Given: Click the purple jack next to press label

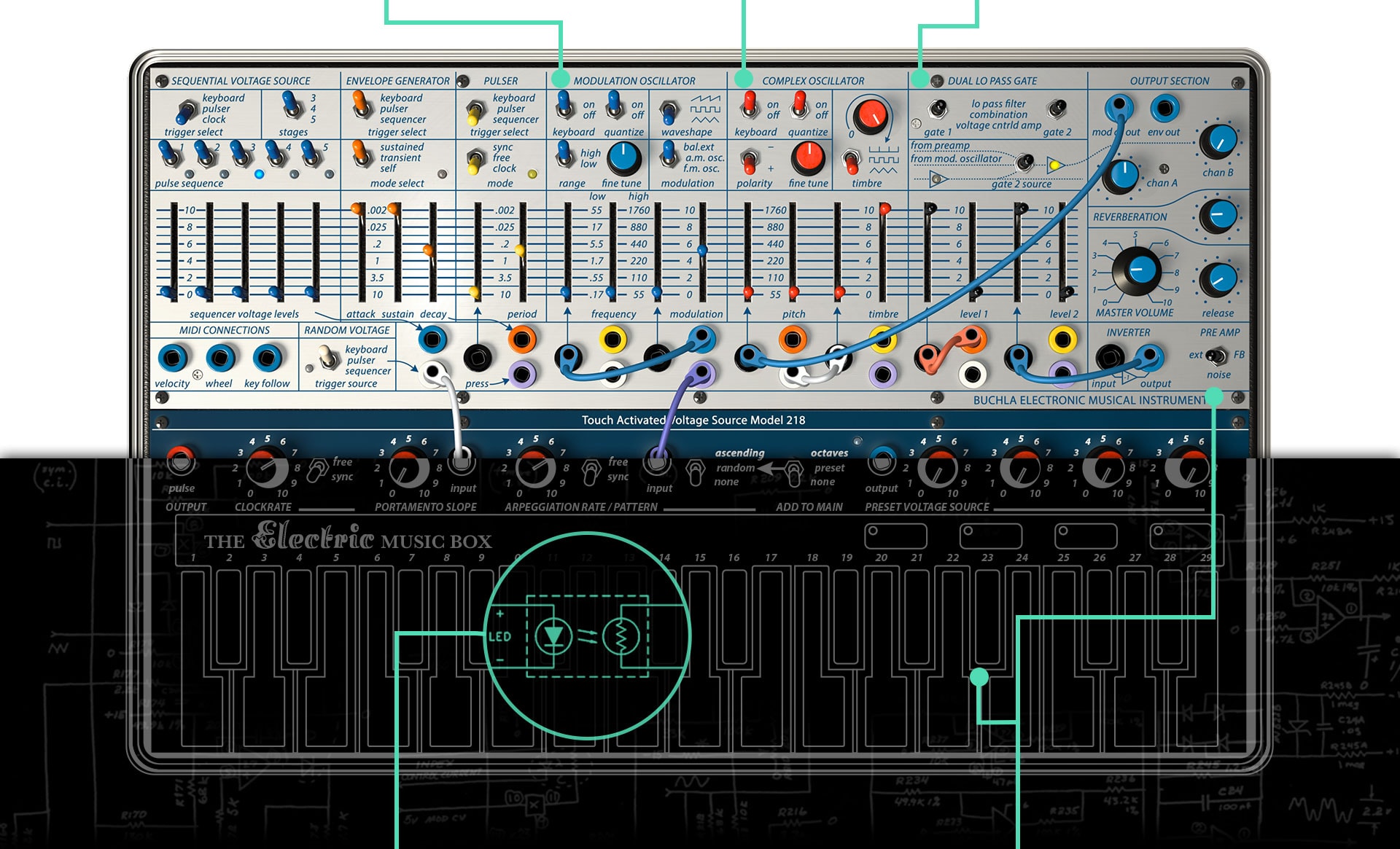Looking at the screenshot, I should point(522,374).
